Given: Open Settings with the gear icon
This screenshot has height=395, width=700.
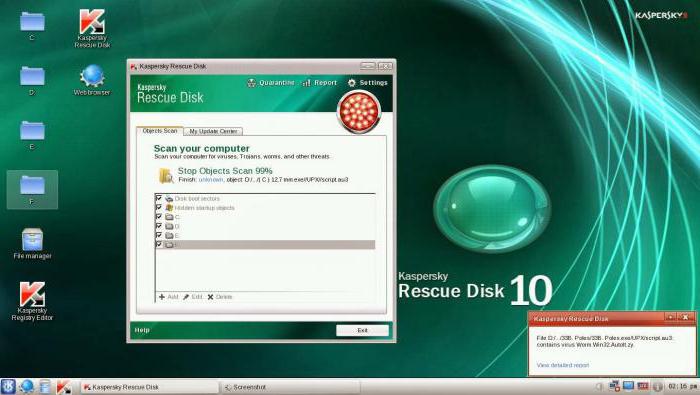Looking at the screenshot, I should (x=367, y=83).
